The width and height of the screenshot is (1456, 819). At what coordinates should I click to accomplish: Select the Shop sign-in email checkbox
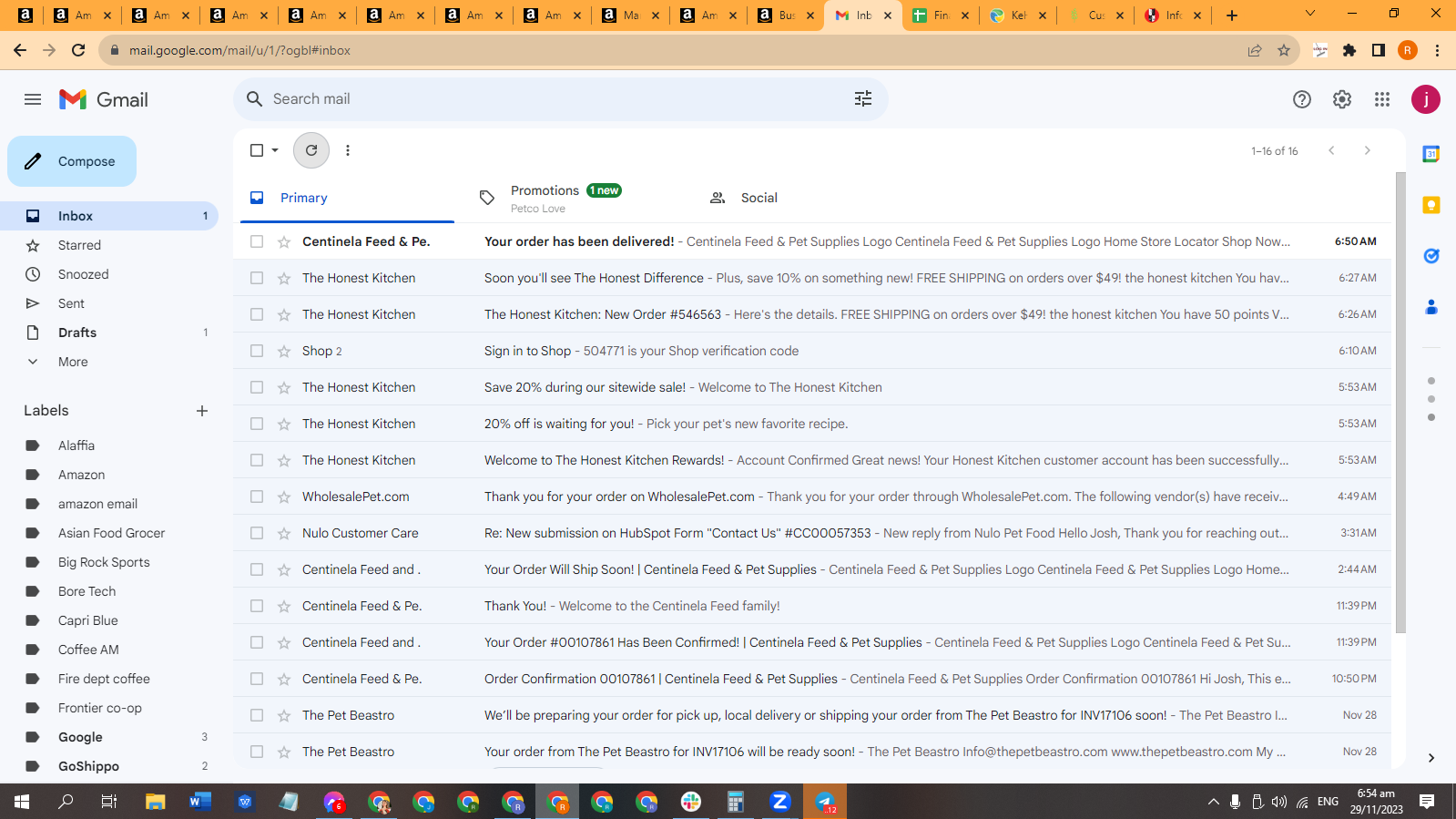pos(257,351)
